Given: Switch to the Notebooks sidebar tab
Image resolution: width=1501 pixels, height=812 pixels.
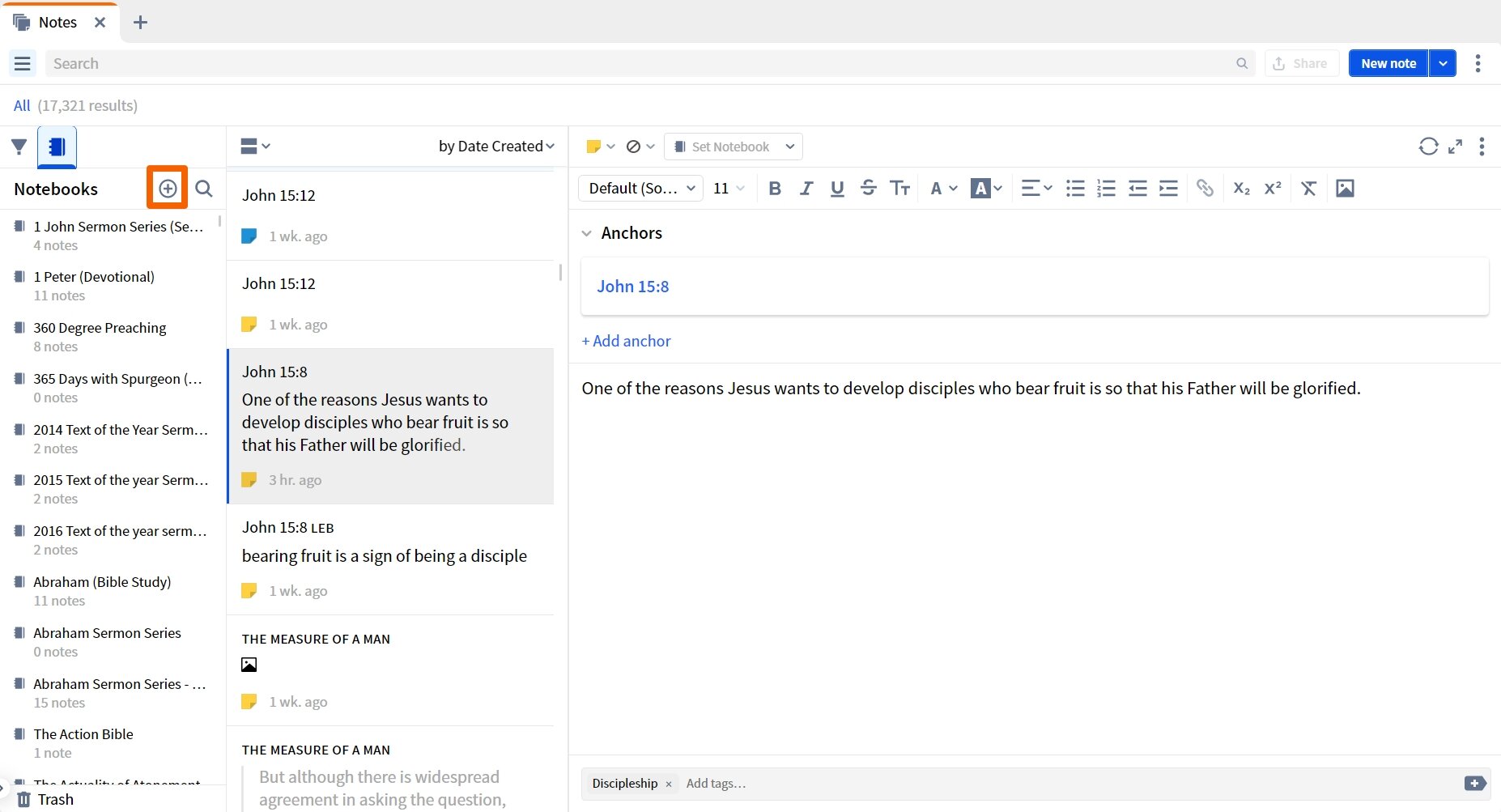Looking at the screenshot, I should [x=57, y=147].
